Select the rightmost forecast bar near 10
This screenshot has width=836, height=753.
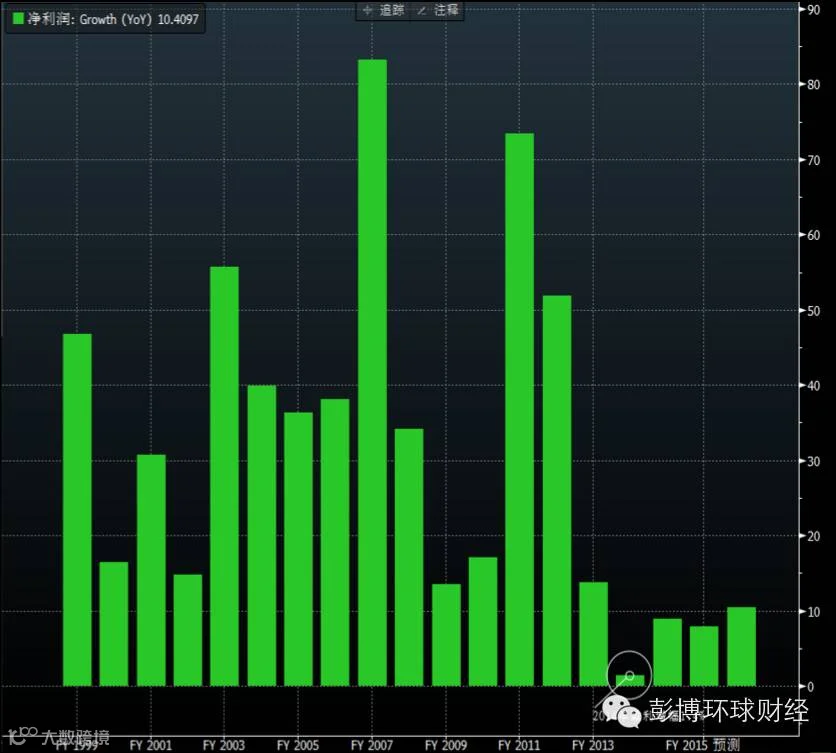(742, 647)
